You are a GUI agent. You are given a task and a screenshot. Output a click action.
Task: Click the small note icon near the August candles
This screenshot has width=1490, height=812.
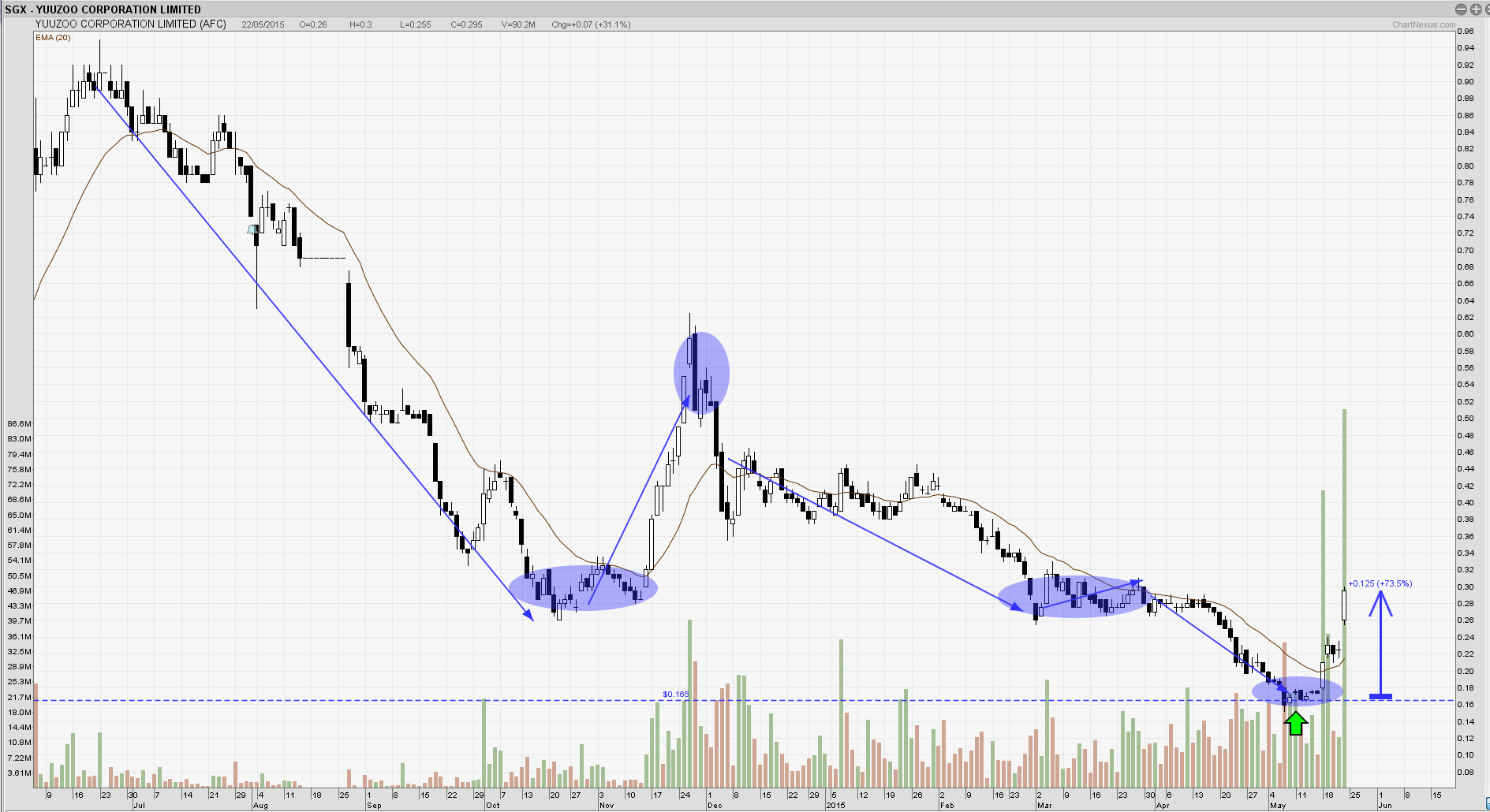pos(252,229)
